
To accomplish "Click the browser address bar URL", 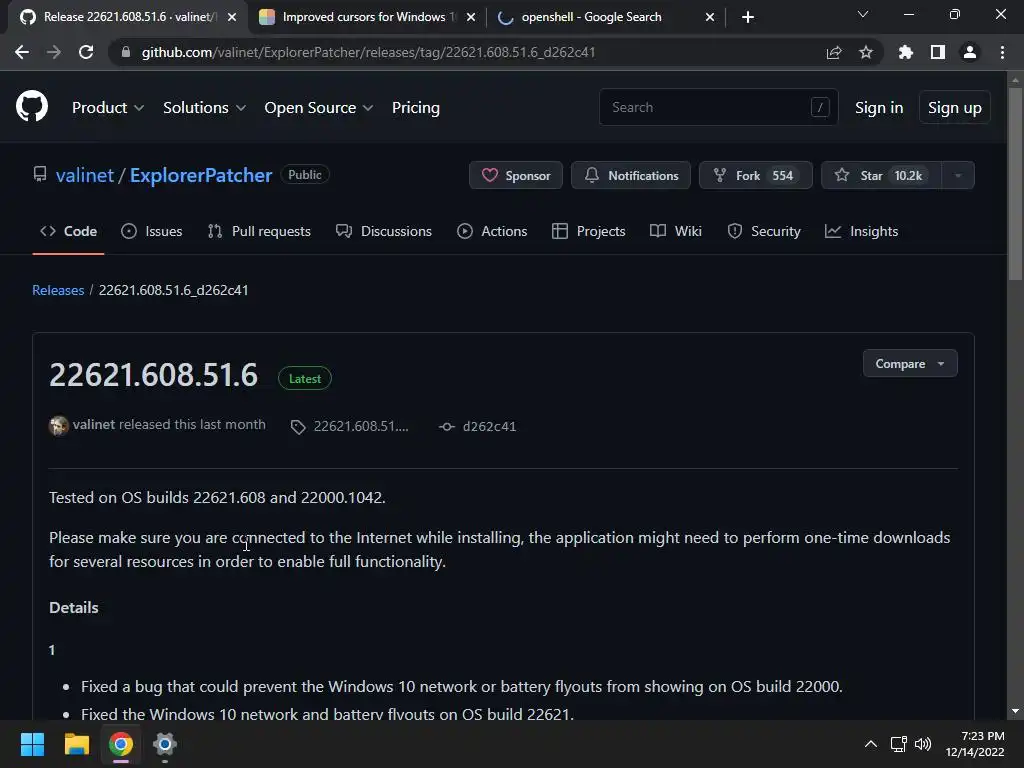I will coord(368,52).
